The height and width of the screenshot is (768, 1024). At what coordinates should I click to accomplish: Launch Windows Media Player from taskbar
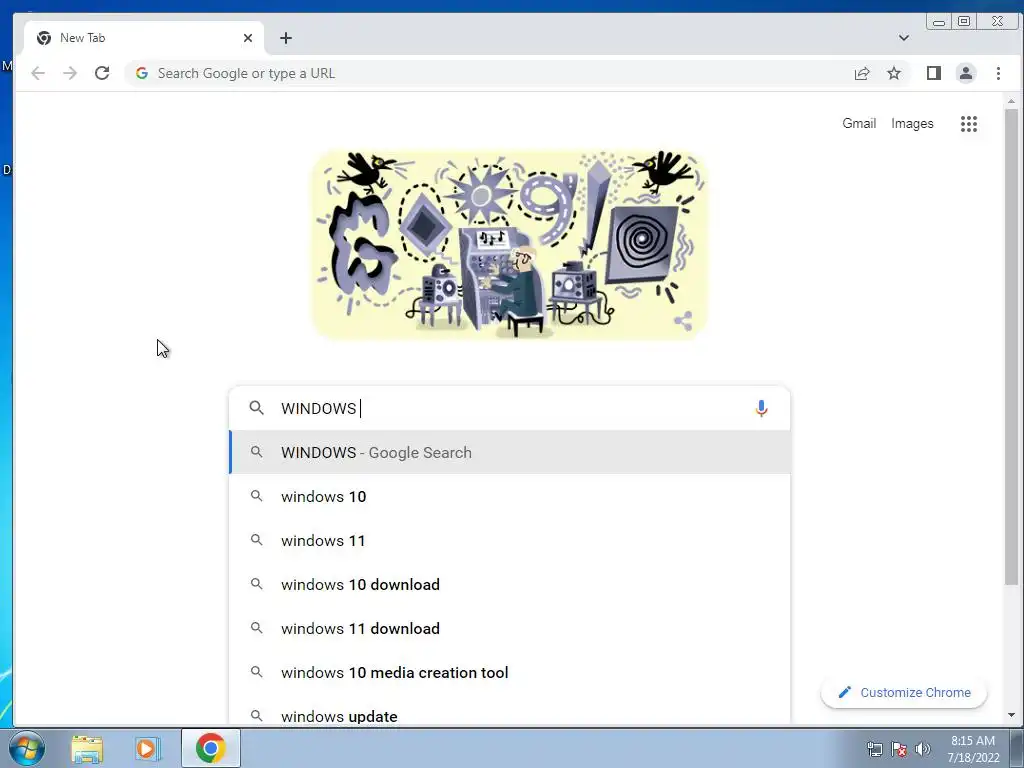tap(148, 748)
